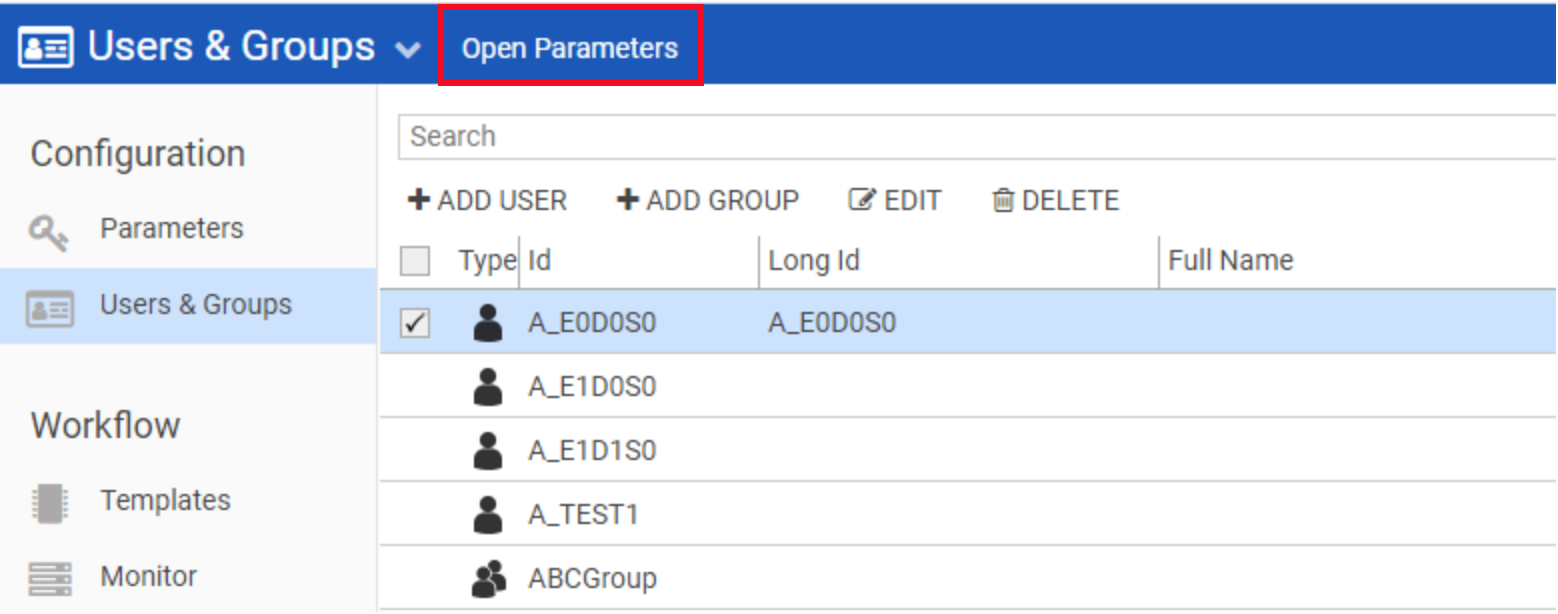Click DELETE trash icon in toolbar
1558x614 pixels.
(1003, 201)
